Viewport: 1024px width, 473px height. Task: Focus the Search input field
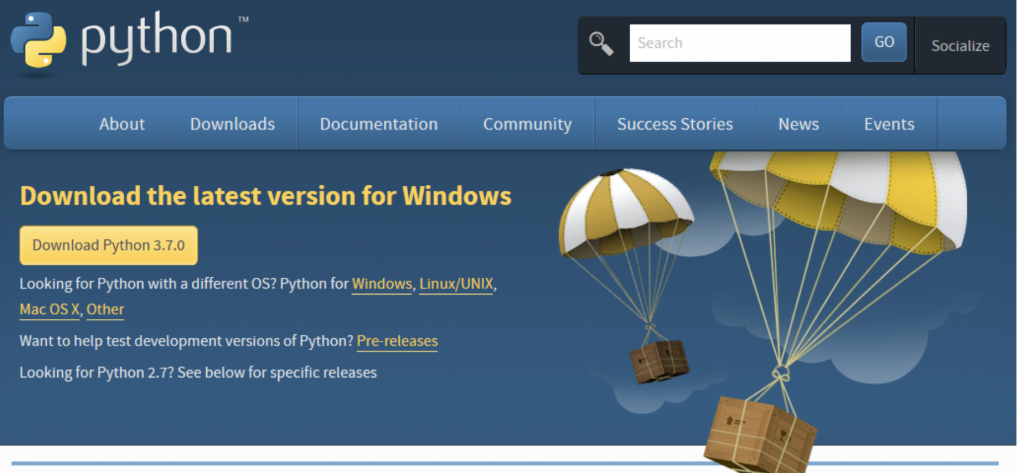740,43
